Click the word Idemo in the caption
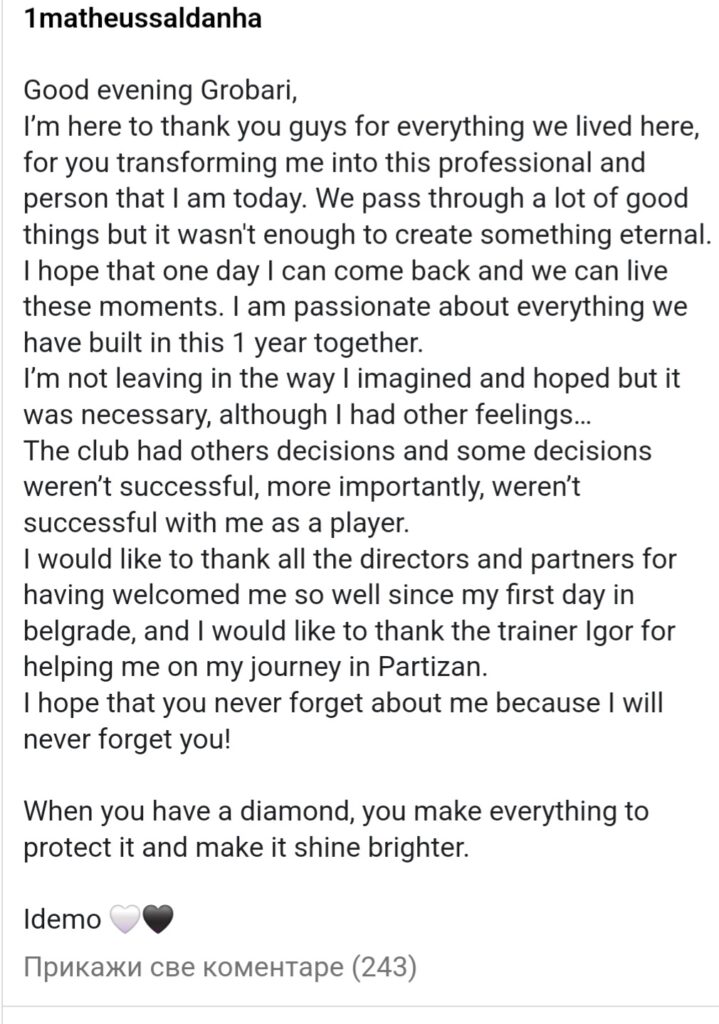 [x=62, y=920]
